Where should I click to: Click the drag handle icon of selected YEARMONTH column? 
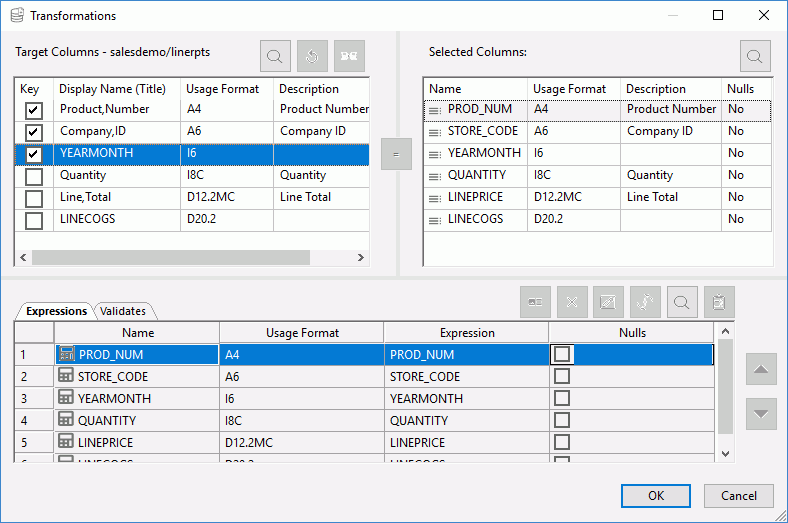(435, 154)
